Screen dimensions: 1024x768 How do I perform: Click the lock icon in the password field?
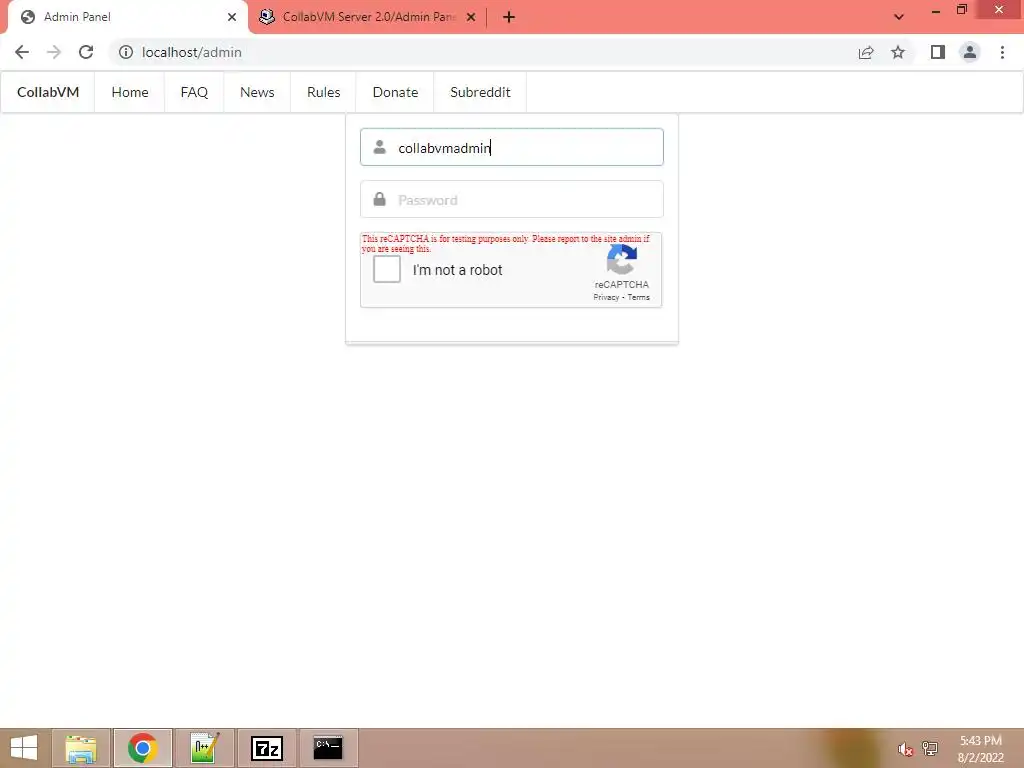coord(379,199)
